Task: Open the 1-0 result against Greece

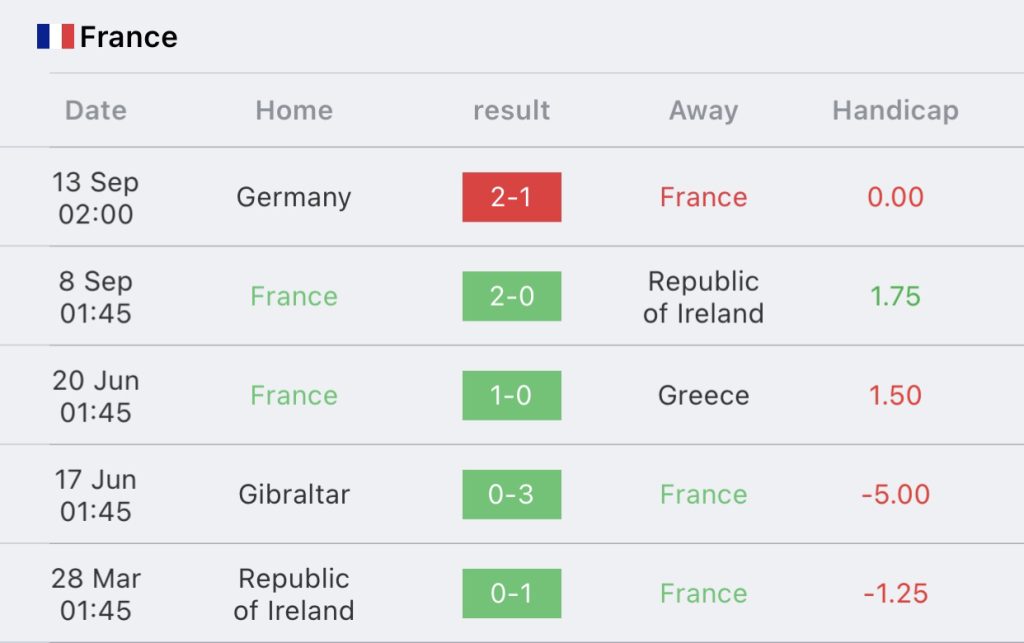Action: click(x=512, y=396)
